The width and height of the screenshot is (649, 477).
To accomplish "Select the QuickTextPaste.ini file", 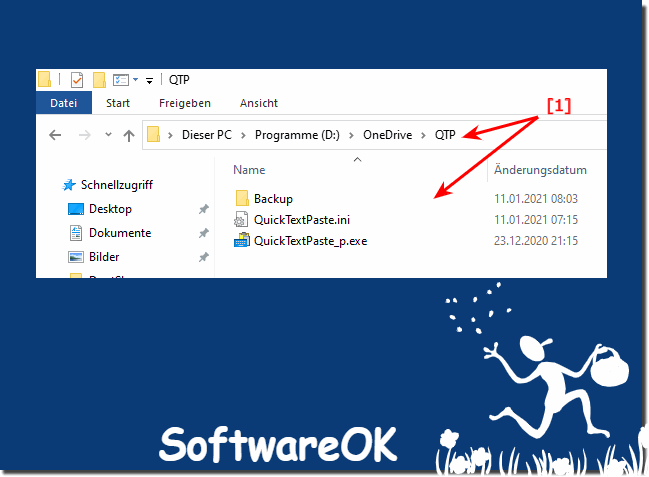I will pyautogui.click(x=302, y=220).
